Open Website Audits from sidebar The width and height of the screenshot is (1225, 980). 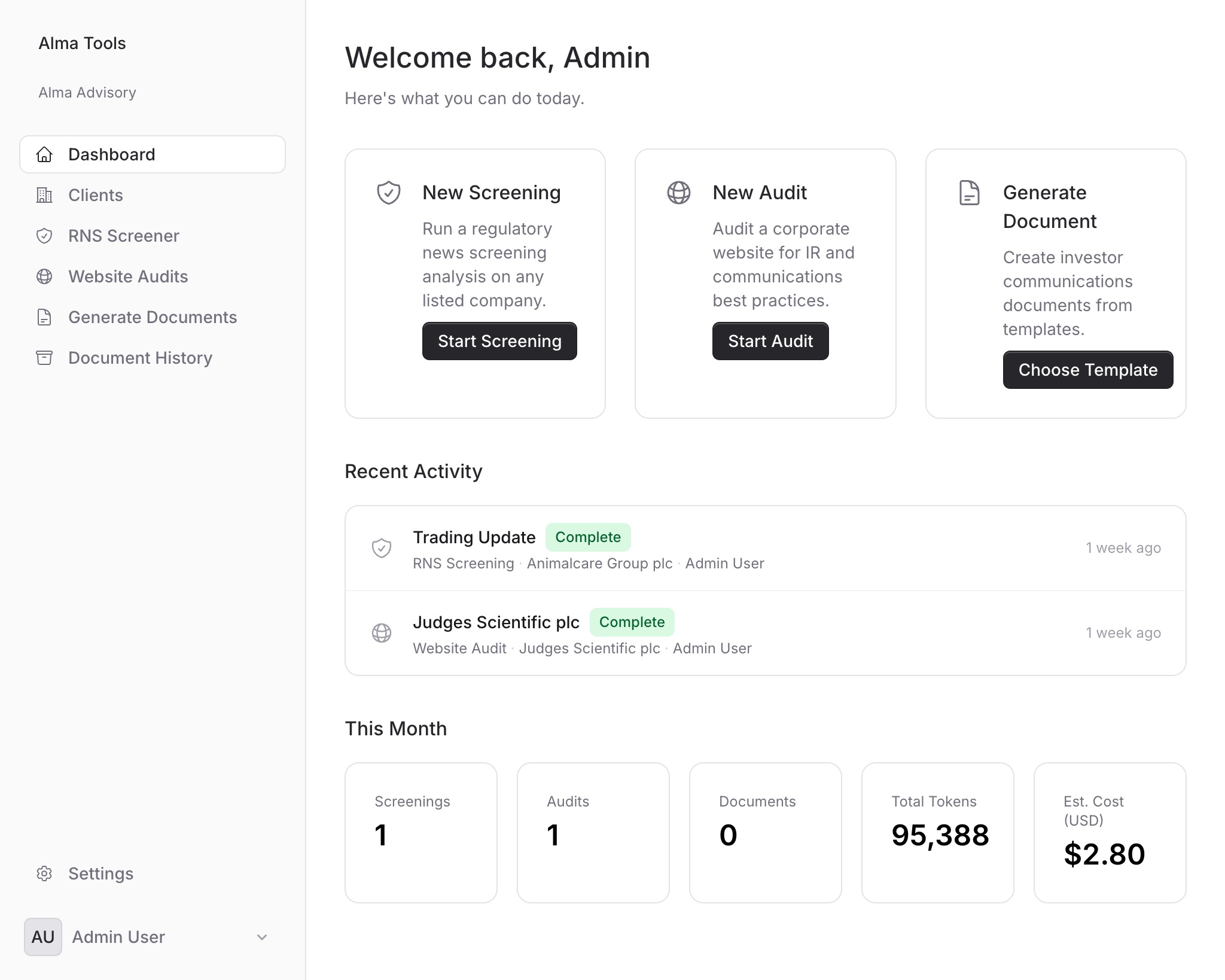click(x=128, y=276)
